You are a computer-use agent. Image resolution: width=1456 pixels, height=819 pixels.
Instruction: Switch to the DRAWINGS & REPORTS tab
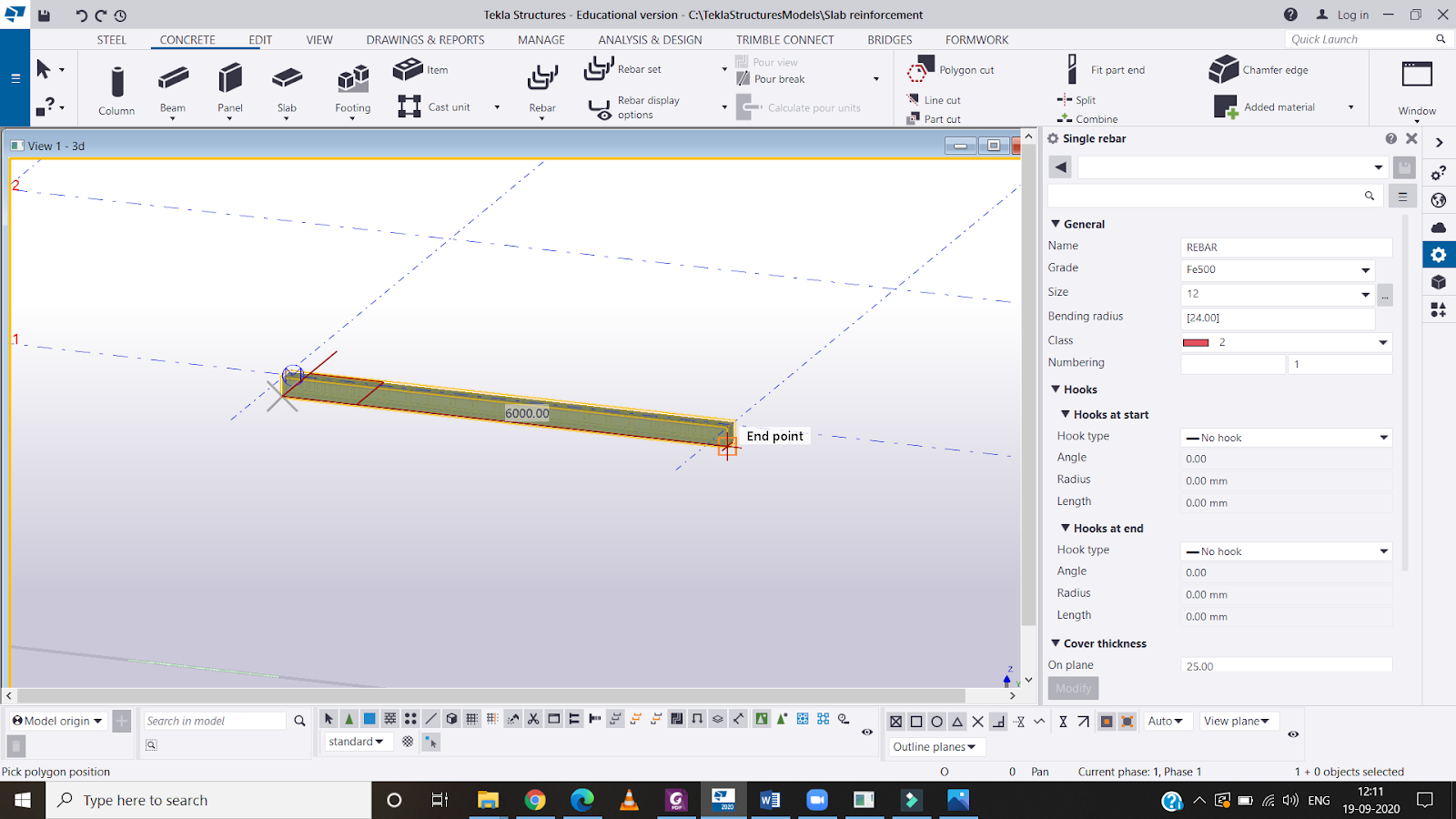[425, 40]
